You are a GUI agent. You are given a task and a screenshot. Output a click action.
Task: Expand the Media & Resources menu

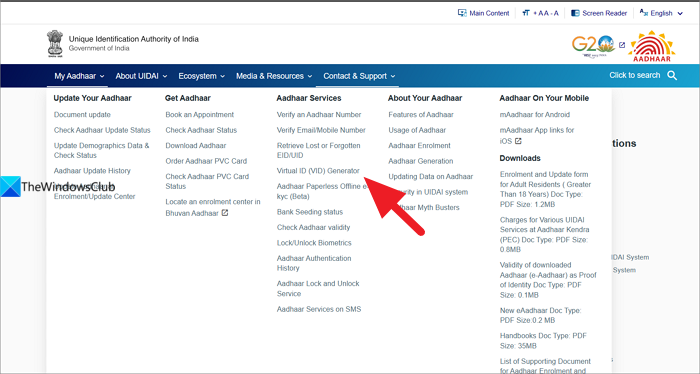coord(274,76)
